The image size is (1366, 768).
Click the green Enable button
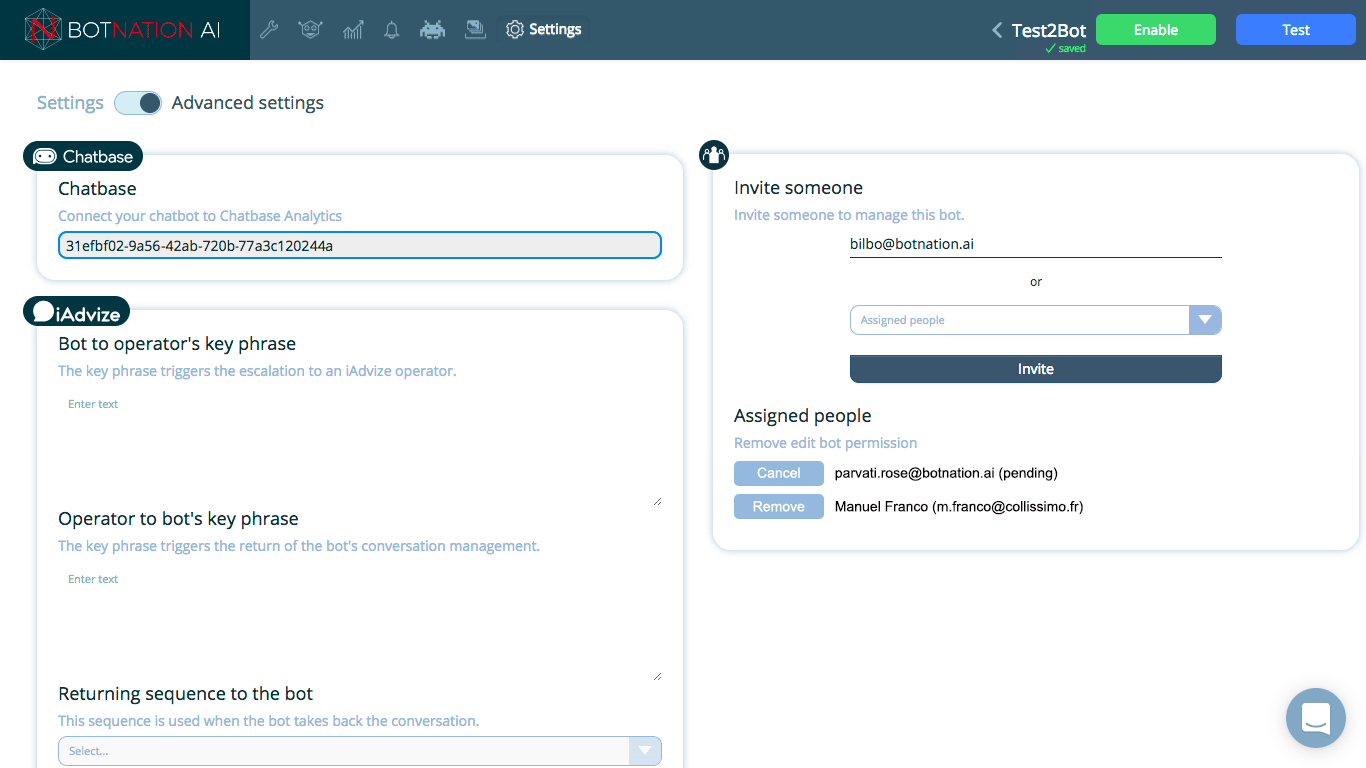pos(1155,30)
